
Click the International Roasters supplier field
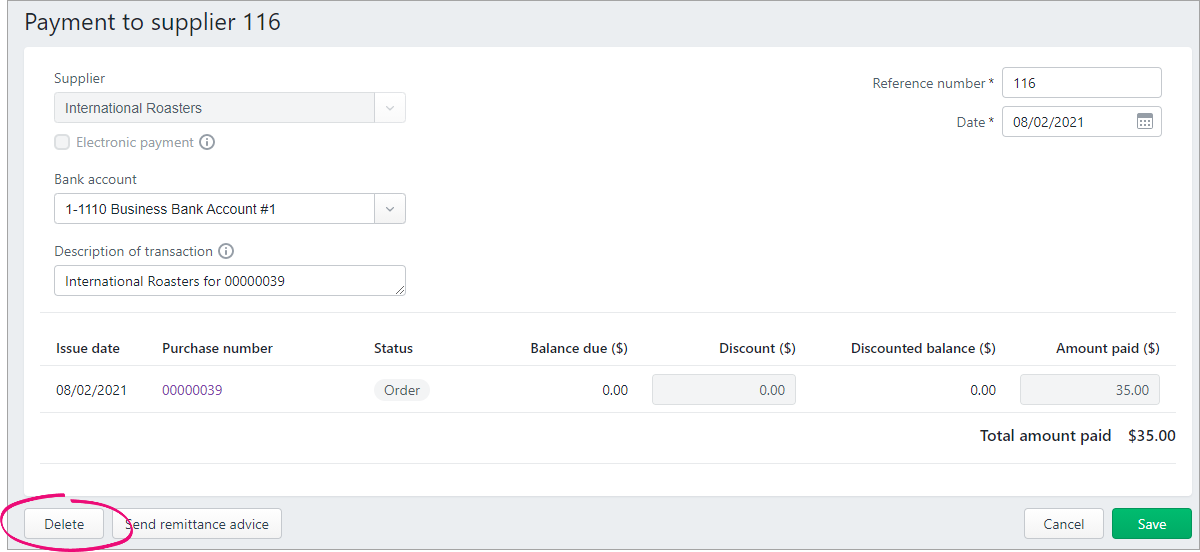[x=214, y=108]
